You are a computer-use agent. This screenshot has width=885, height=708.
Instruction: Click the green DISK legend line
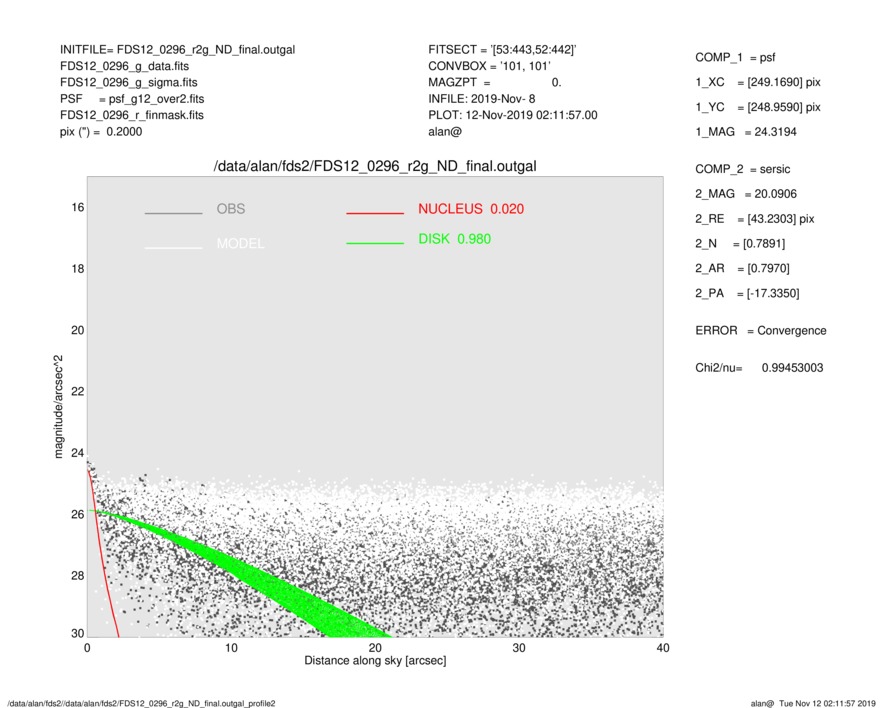[375, 242]
